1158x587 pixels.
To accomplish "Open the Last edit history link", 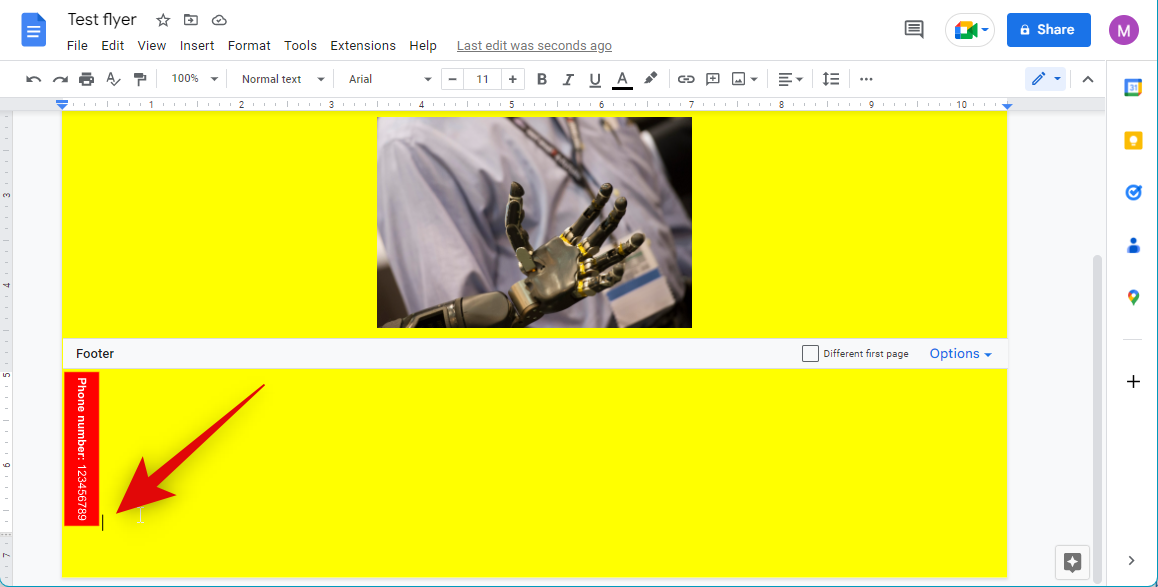I will [x=534, y=46].
